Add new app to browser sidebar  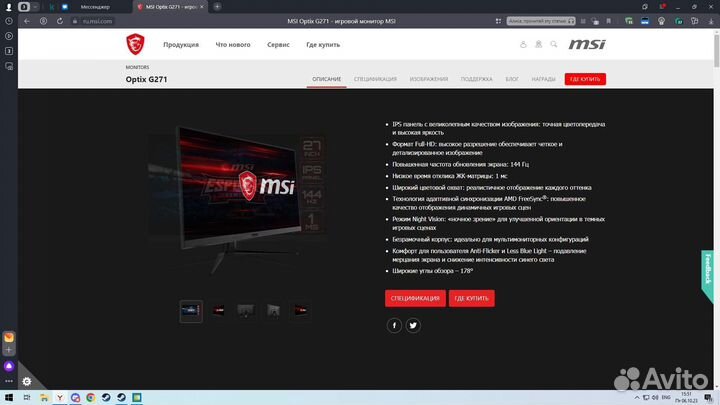coord(9,350)
